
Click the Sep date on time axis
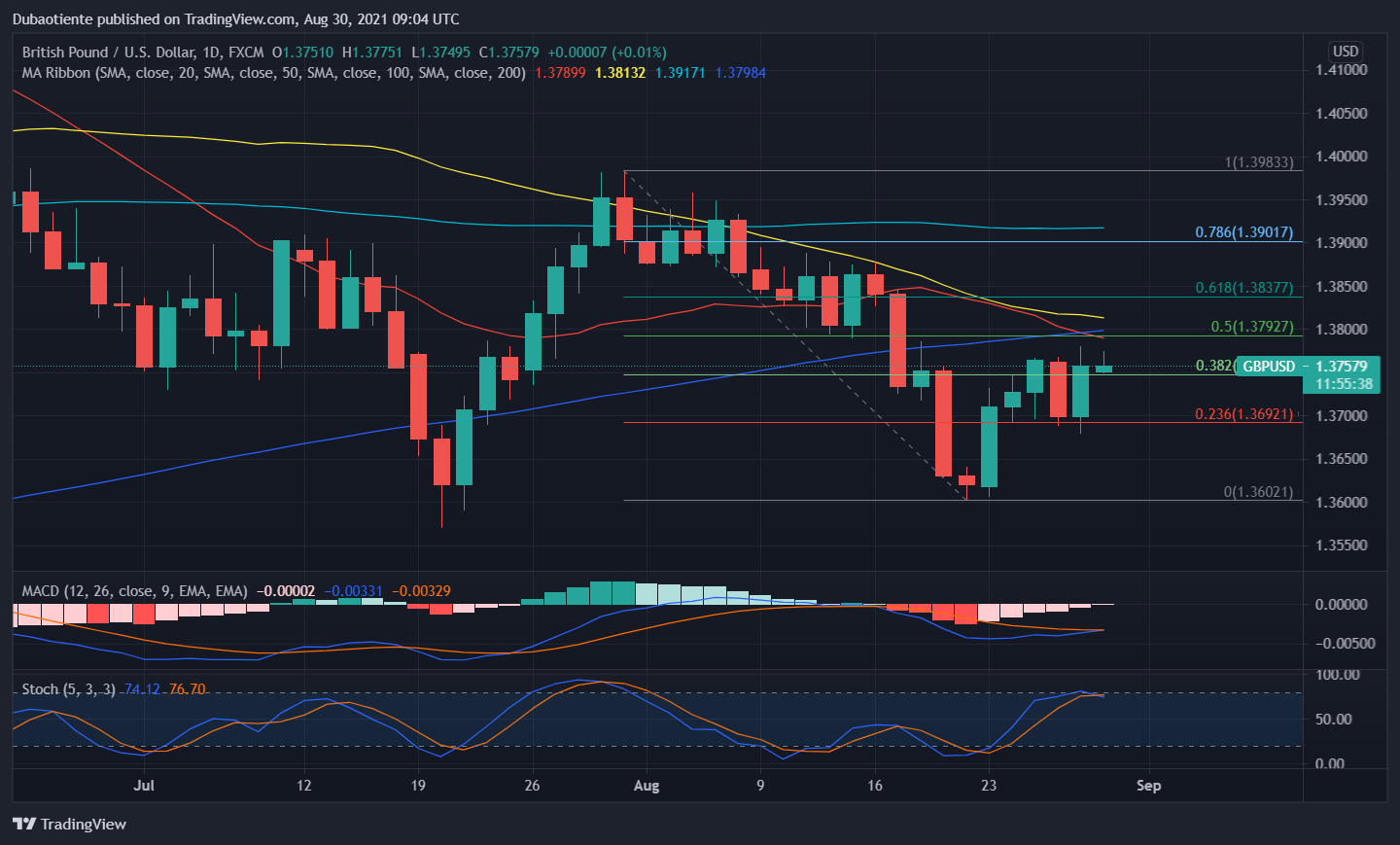click(1149, 786)
